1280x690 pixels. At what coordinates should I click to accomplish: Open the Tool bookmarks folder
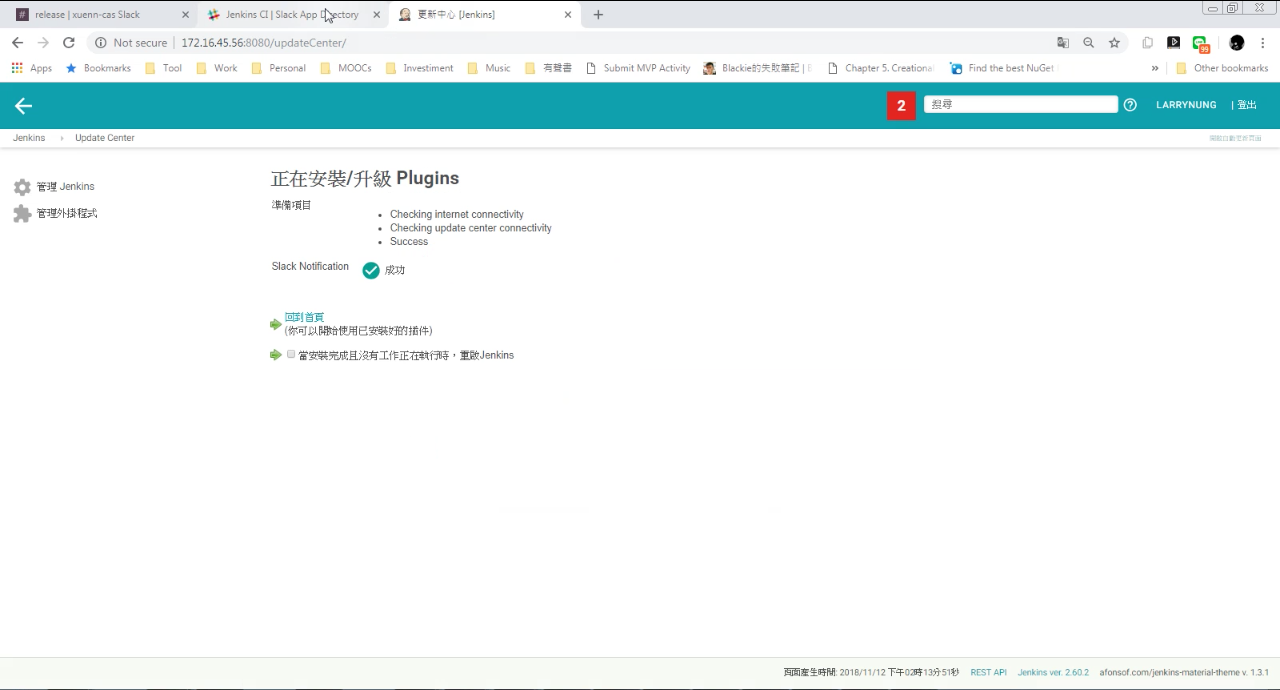tap(164, 68)
